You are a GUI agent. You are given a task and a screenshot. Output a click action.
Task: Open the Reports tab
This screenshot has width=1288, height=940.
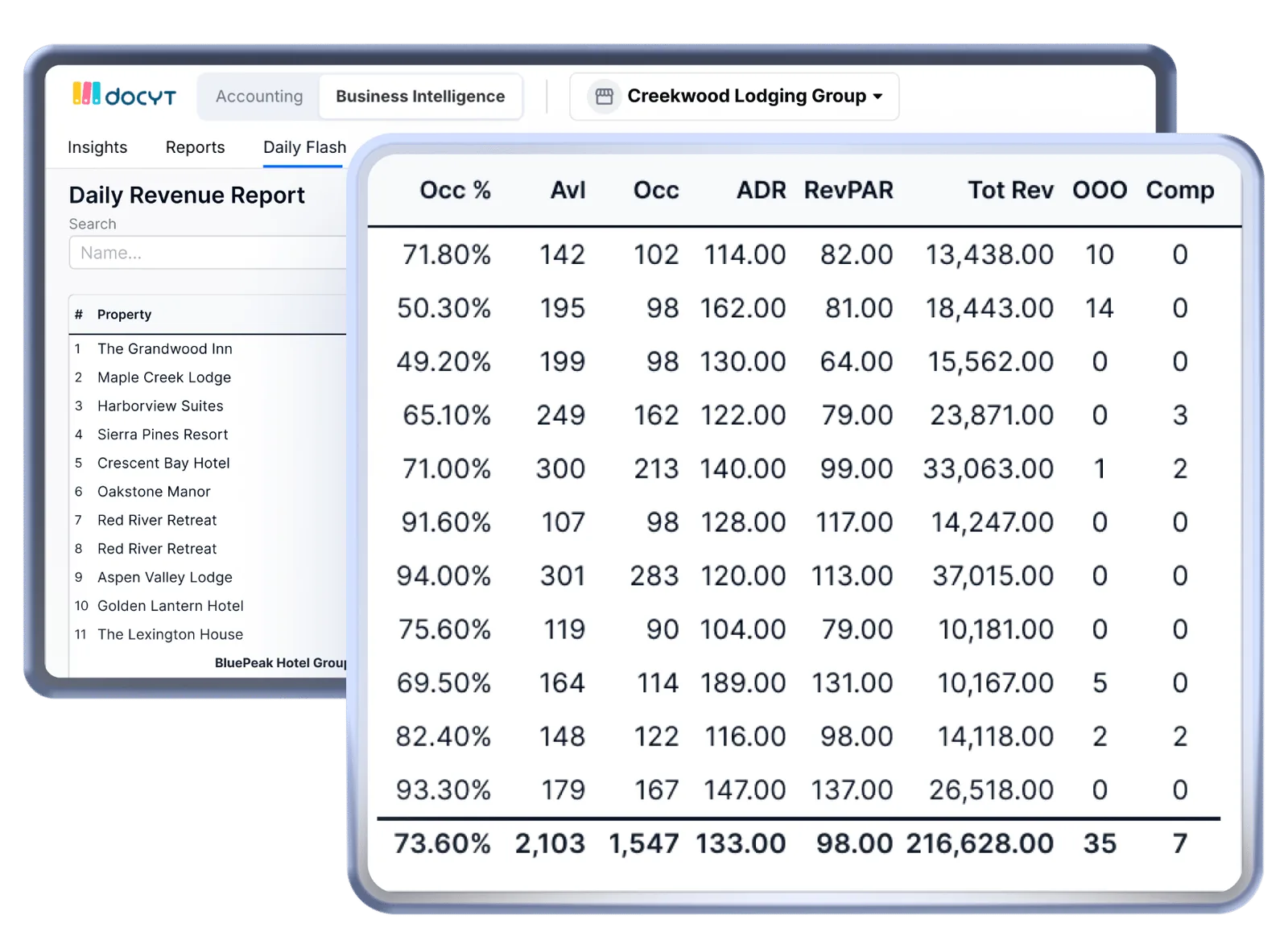click(195, 147)
